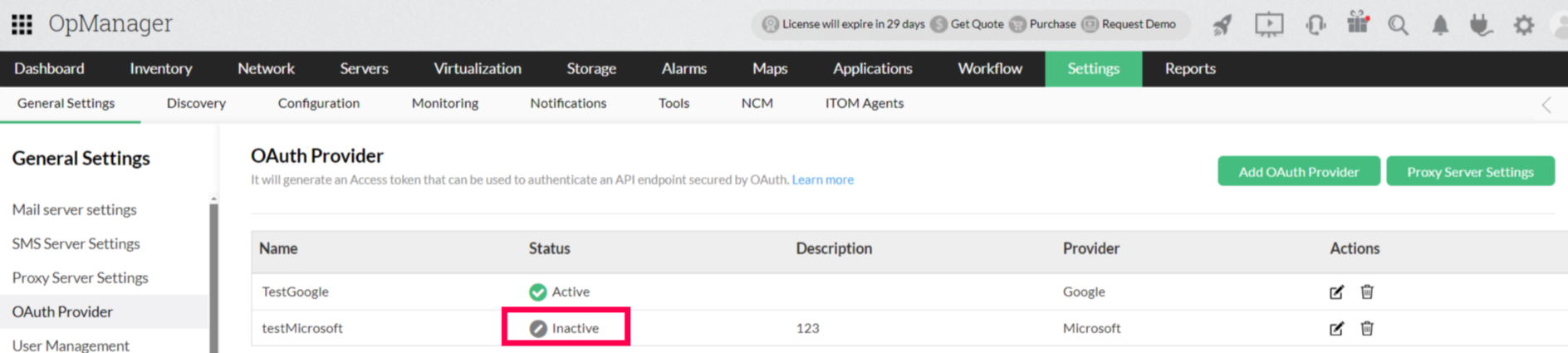The image size is (1568, 353).
Task: Click the Microsoft provider cell
Action: (x=1091, y=328)
